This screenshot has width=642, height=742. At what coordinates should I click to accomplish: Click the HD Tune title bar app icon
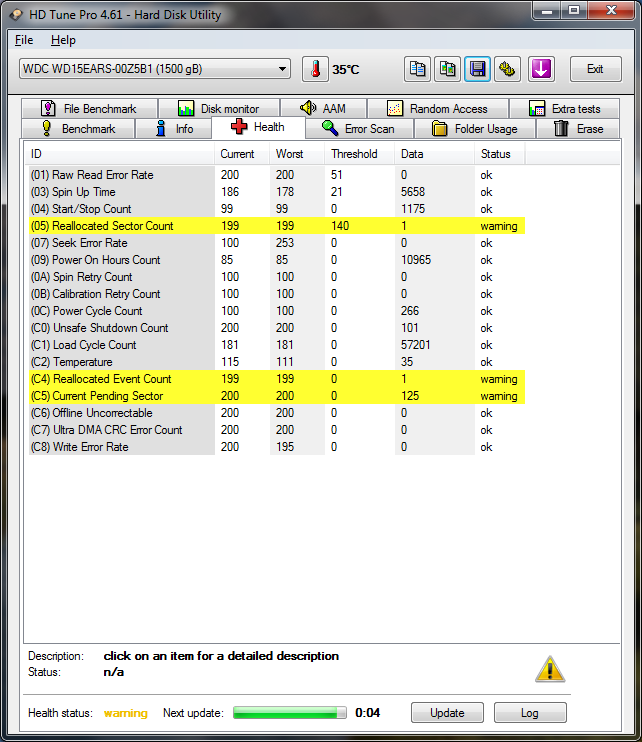(x=16, y=15)
